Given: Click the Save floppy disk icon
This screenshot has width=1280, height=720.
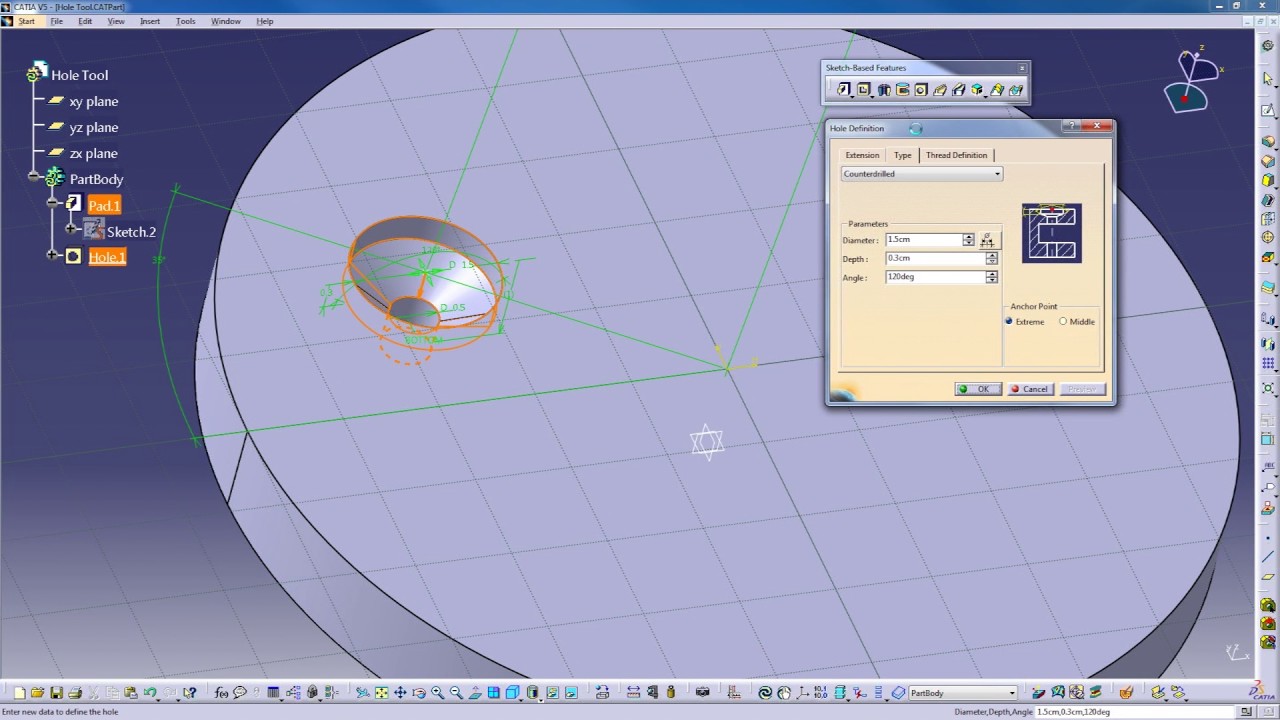Looking at the screenshot, I should tap(56, 692).
